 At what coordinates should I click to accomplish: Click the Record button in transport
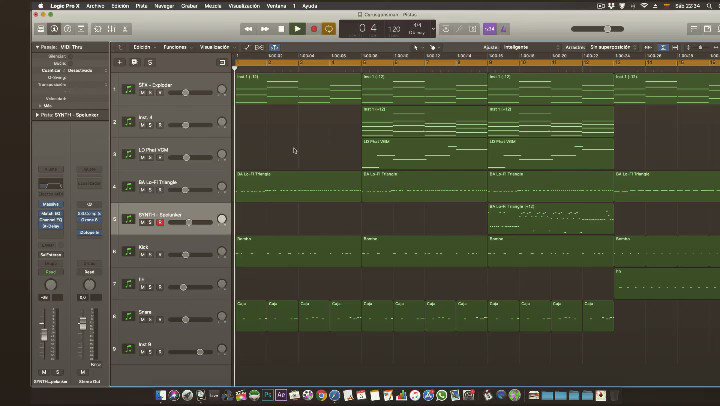(314, 29)
